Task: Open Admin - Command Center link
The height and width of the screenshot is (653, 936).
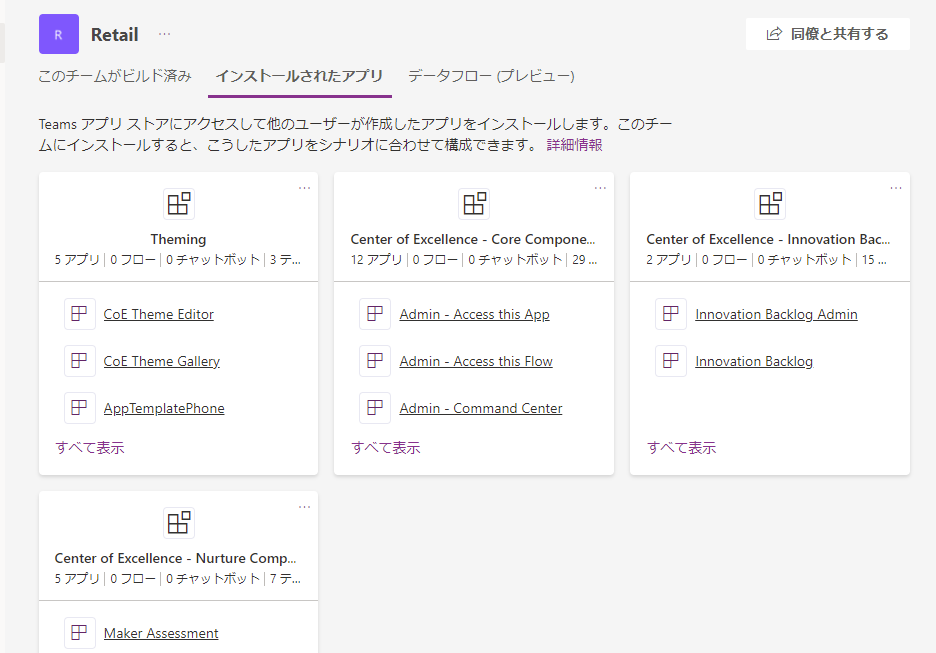Action: (481, 408)
